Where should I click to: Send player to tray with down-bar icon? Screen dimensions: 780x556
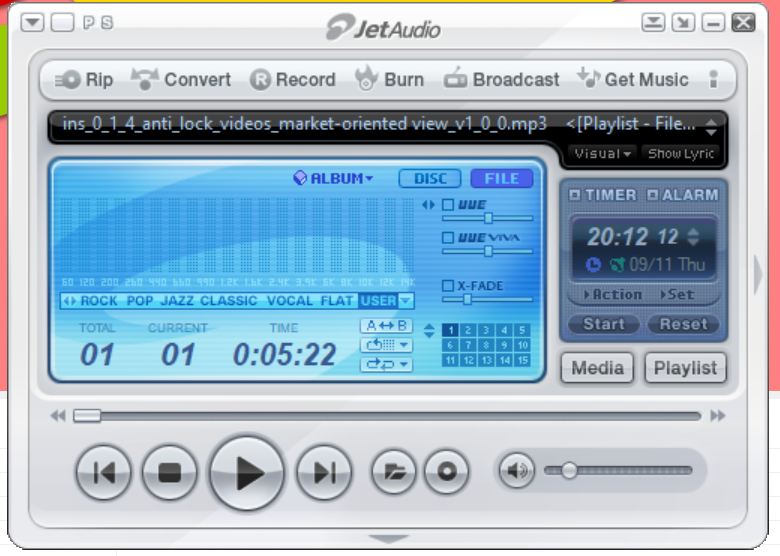click(653, 22)
